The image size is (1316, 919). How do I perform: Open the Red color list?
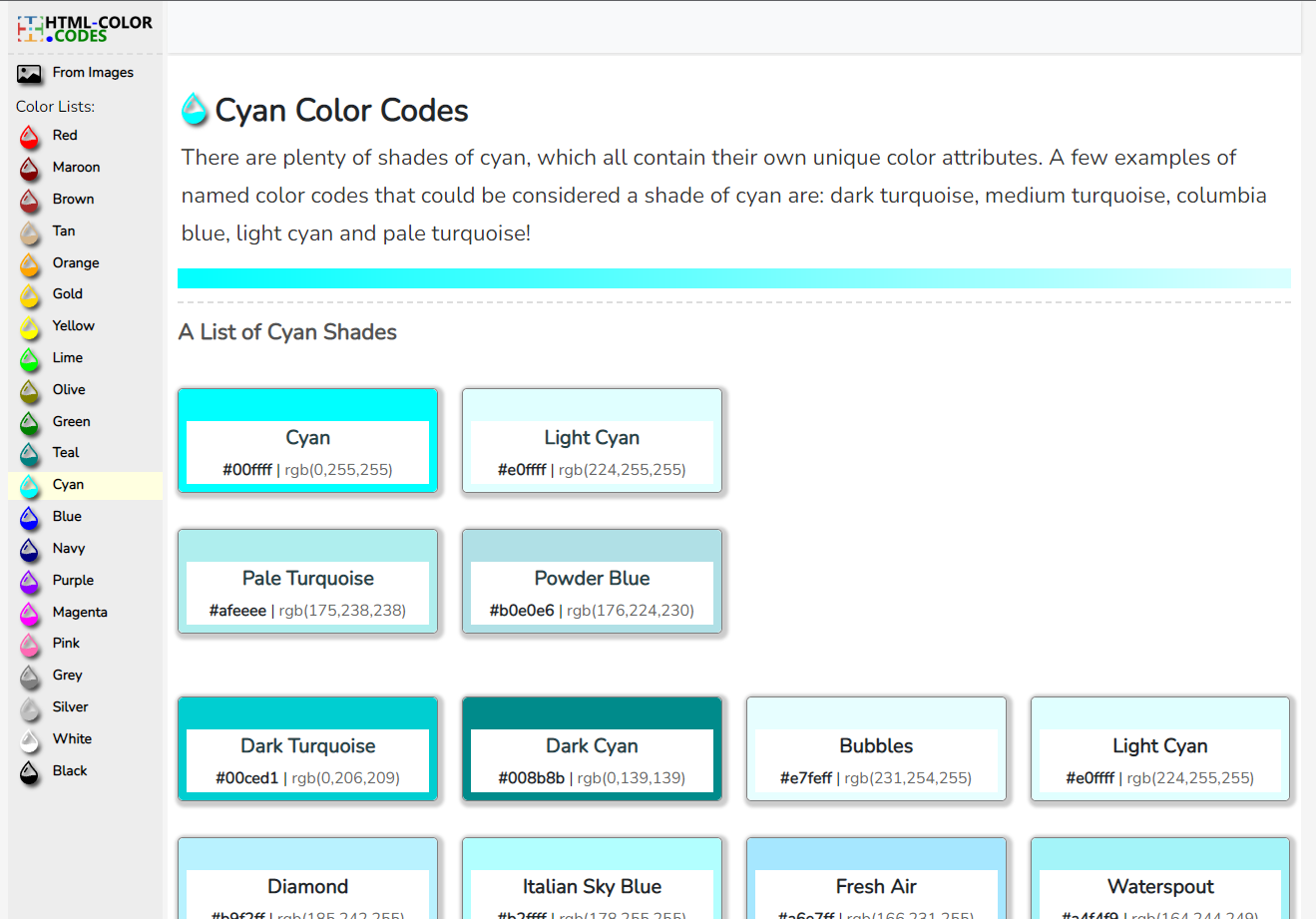[x=65, y=136]
